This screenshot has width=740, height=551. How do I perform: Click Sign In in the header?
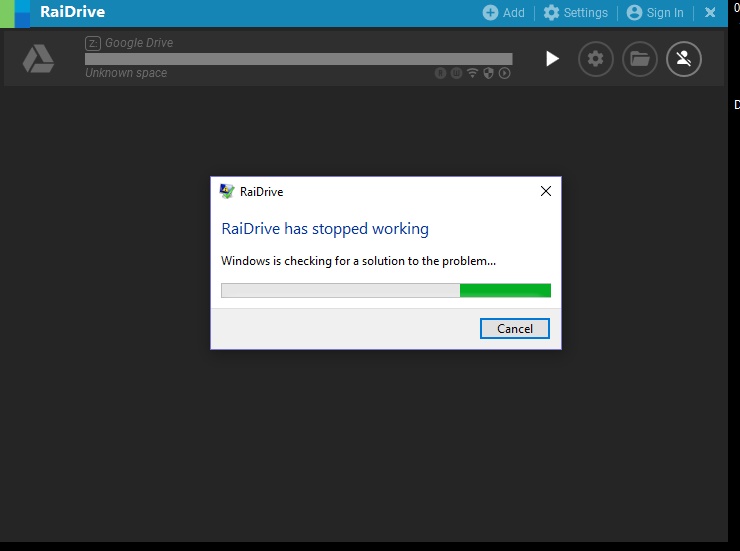pyautogui.click(x=655, y=13)
